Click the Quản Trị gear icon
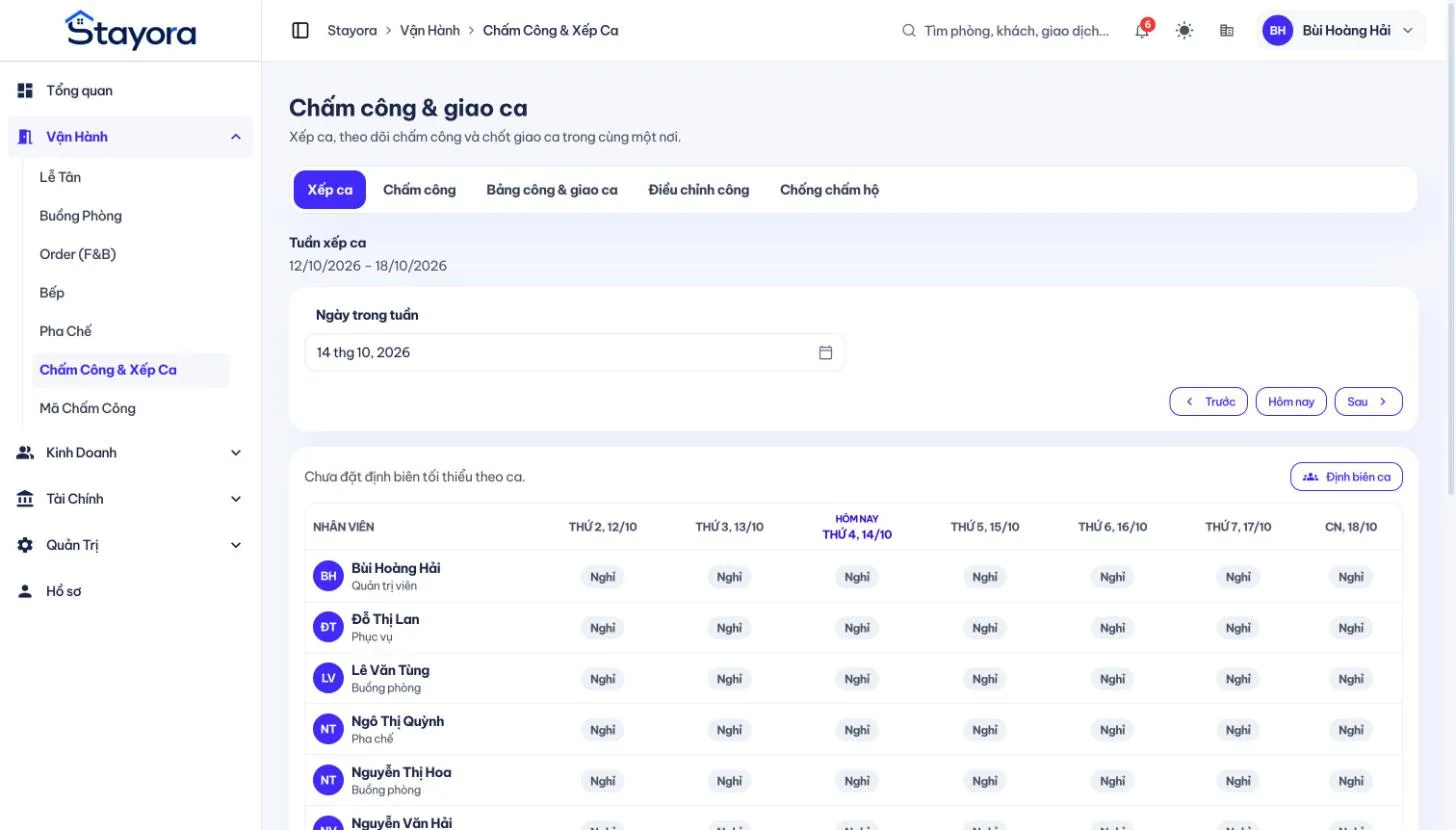This screenshot has height=830, width=1456. 25,545
